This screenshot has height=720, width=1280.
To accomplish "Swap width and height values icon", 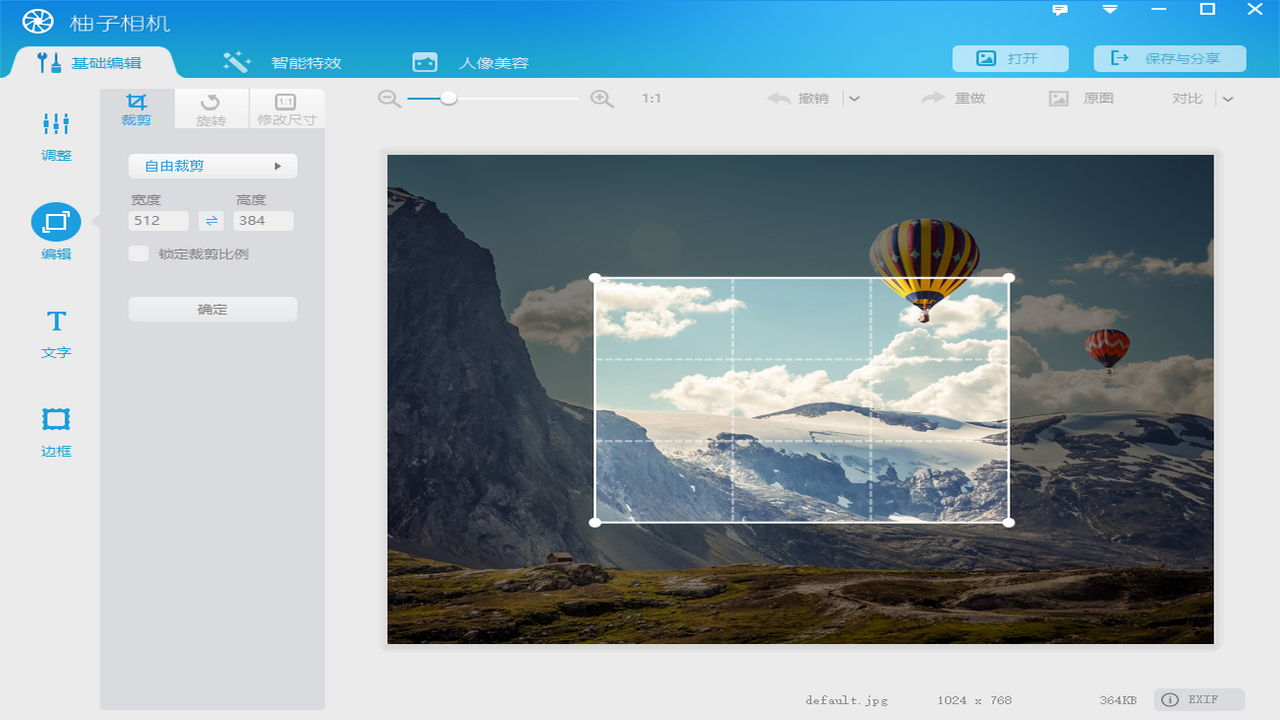I will 211,221.
